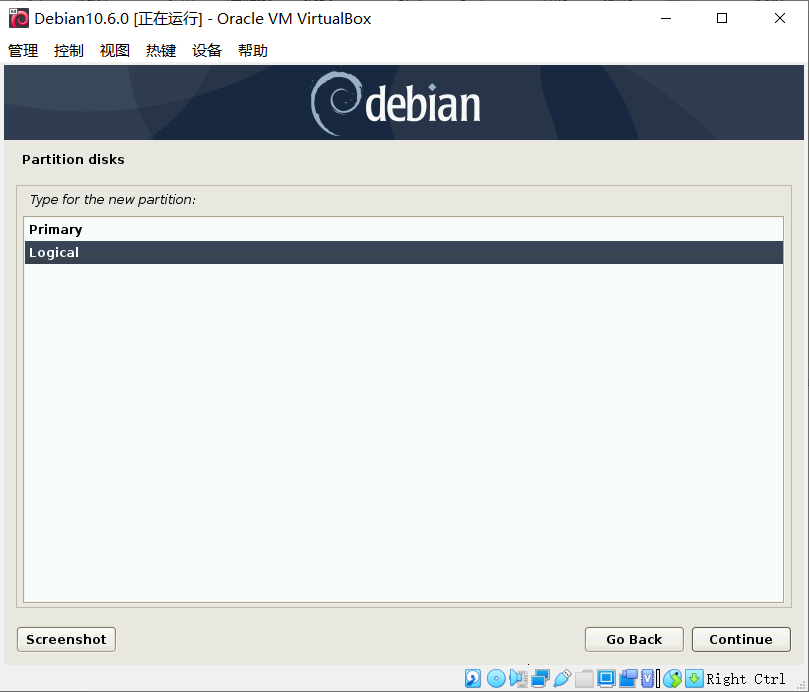Screen dimensions: 809x692
Task: Open the 设备 menu
Action: (206, 50)
